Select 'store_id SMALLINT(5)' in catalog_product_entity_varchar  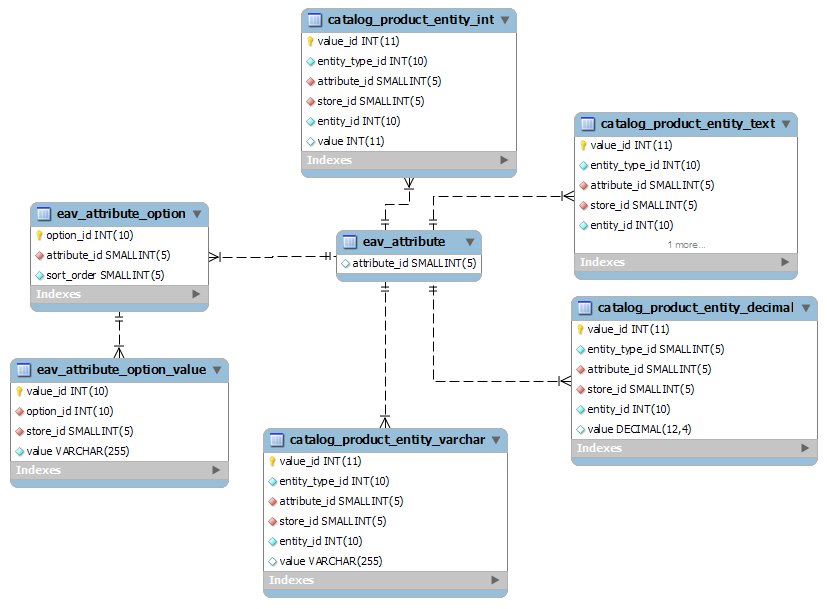point(333,521)
